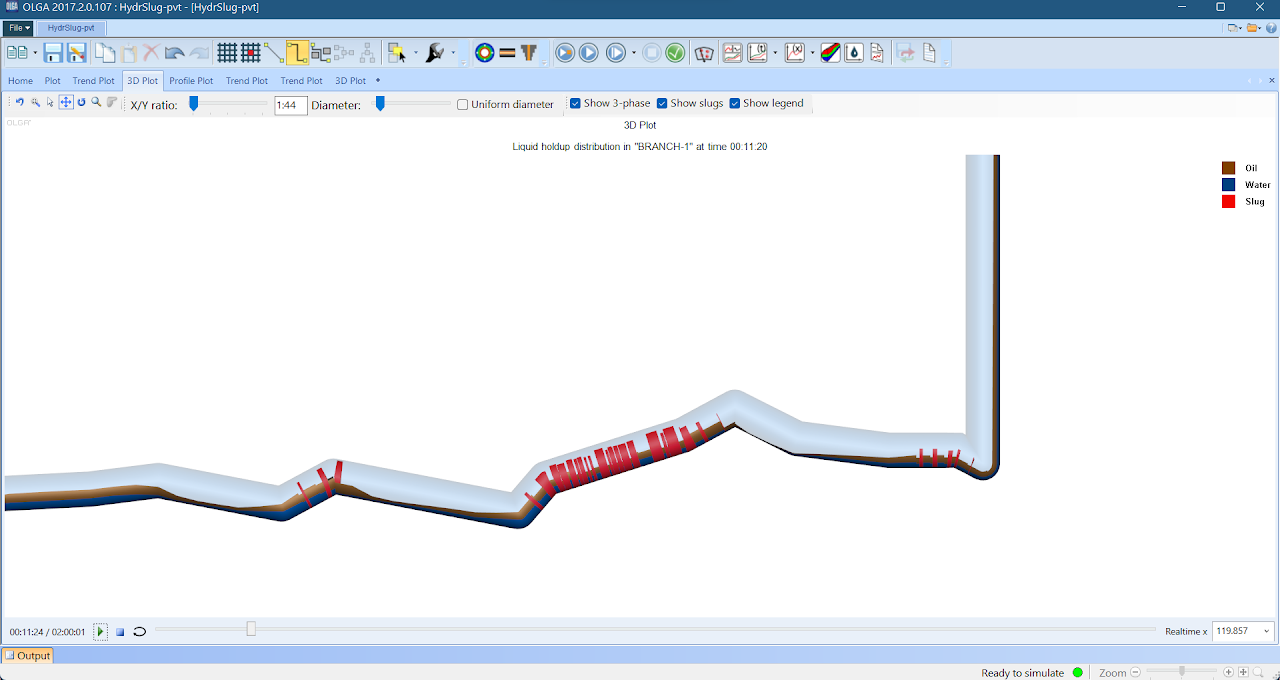Click the rainbow-colored 3D plot toolbar icon

(830, 53)
